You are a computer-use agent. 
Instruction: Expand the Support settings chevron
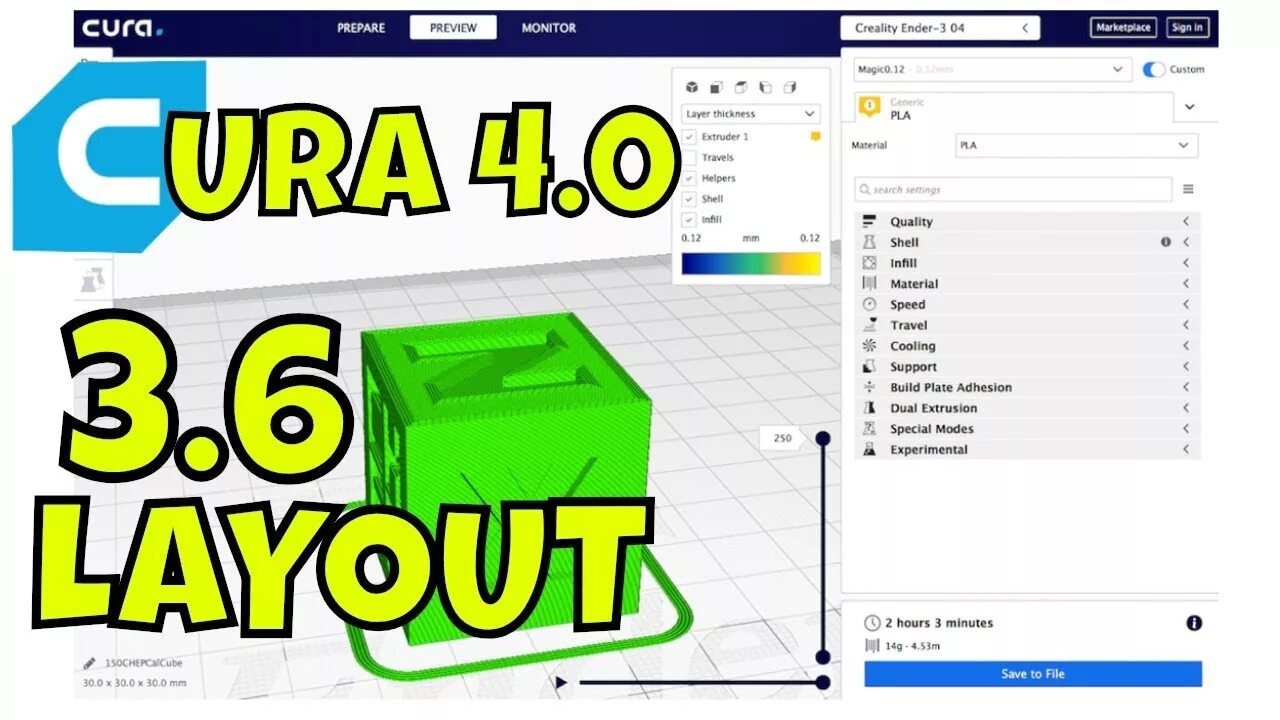click(1186, 366)
